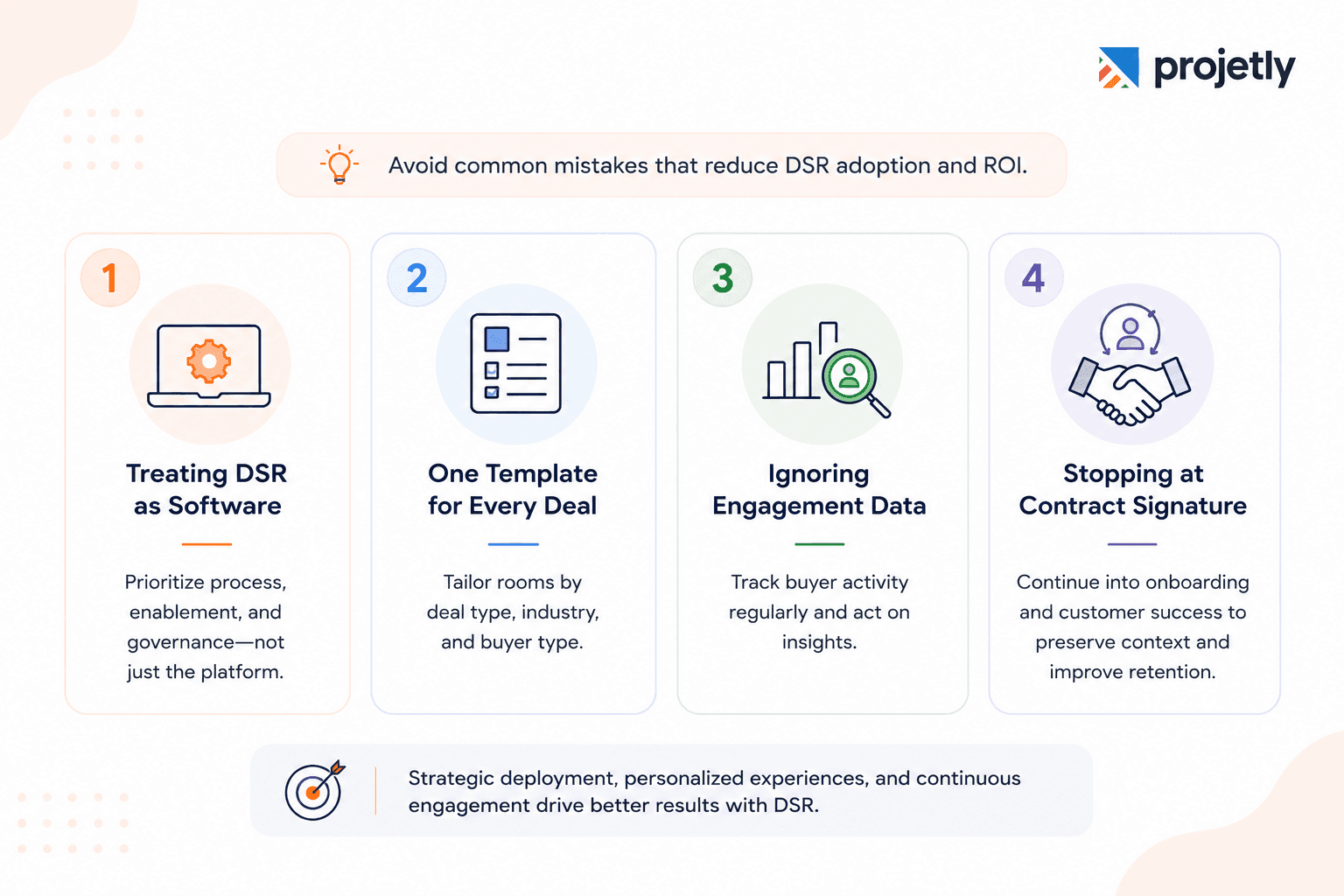Click the target with arrow icon
The height and width of the screenshot is (896, 1344).
[x=315, y=790]
